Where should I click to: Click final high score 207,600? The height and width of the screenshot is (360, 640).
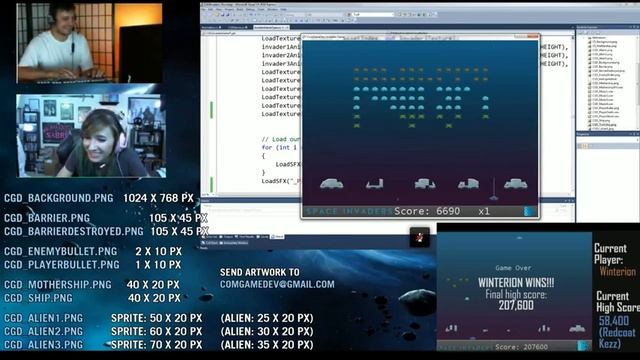[x=516, y=305]
